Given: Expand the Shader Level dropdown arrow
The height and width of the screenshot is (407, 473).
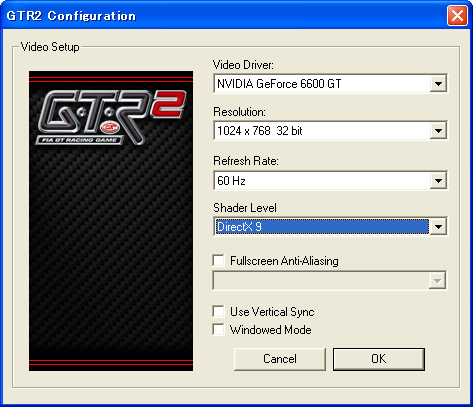Looking at the screenshot, I should 438,227.
